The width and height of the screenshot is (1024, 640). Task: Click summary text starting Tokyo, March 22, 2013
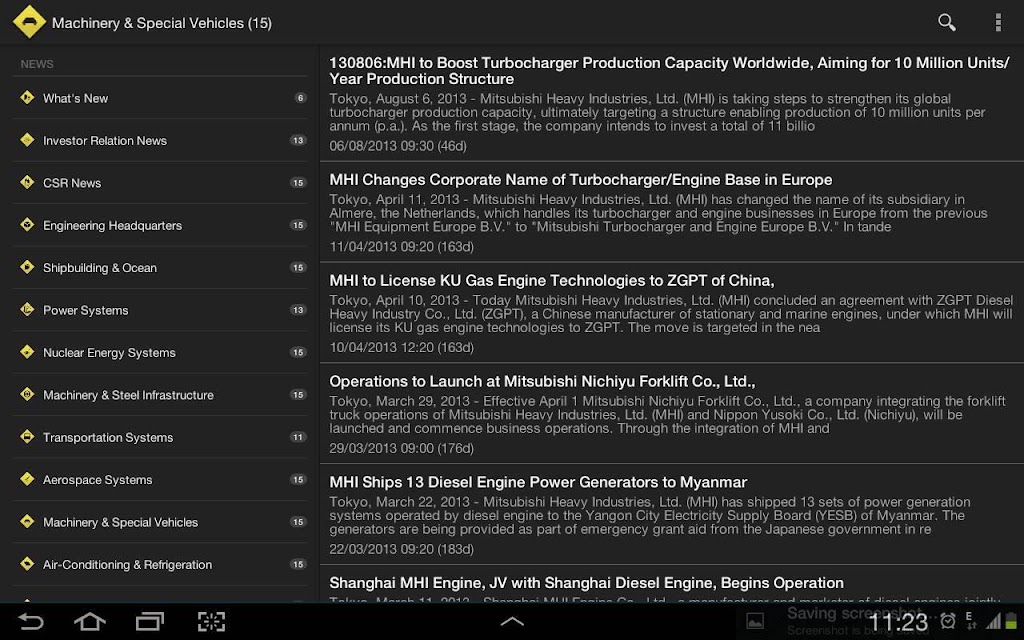(x=650, y=515)
